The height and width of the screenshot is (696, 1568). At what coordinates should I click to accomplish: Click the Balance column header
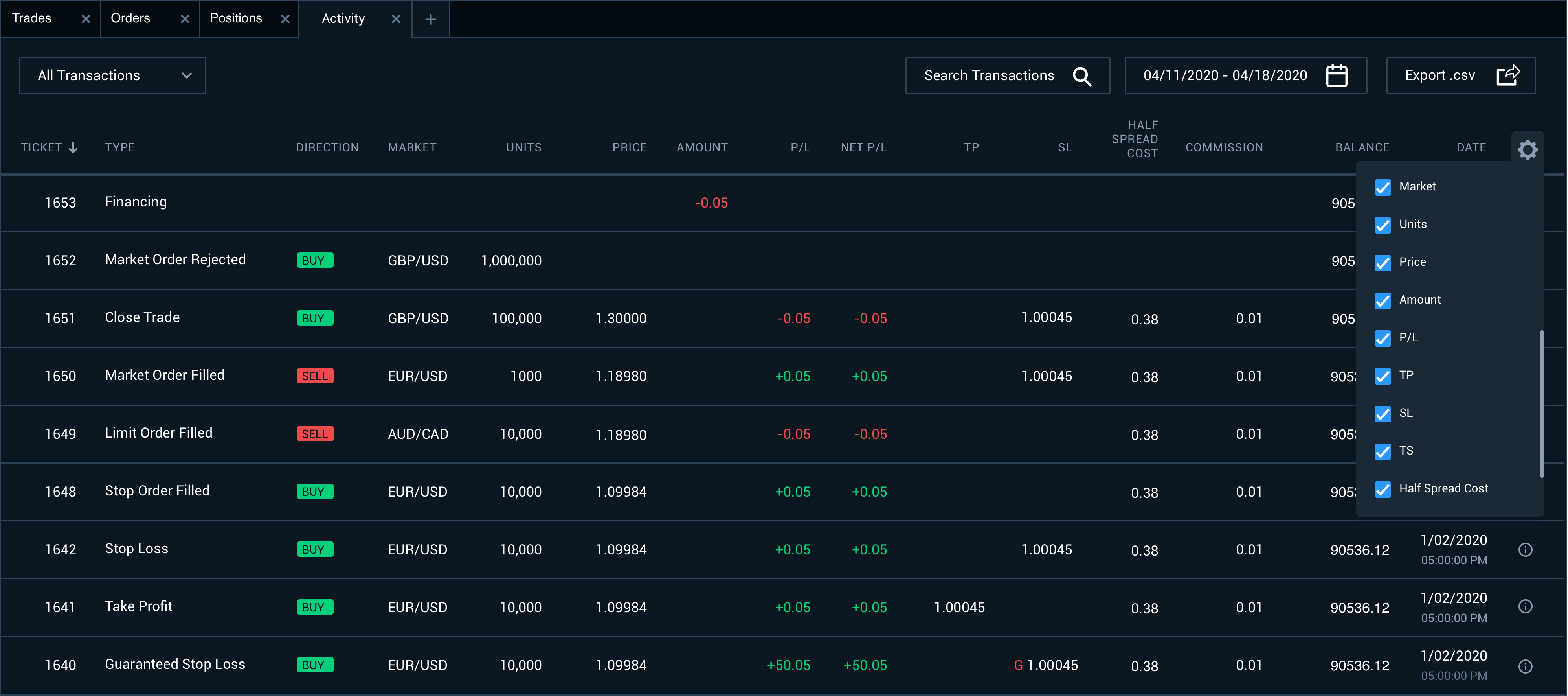click(x=1362, y=147)
